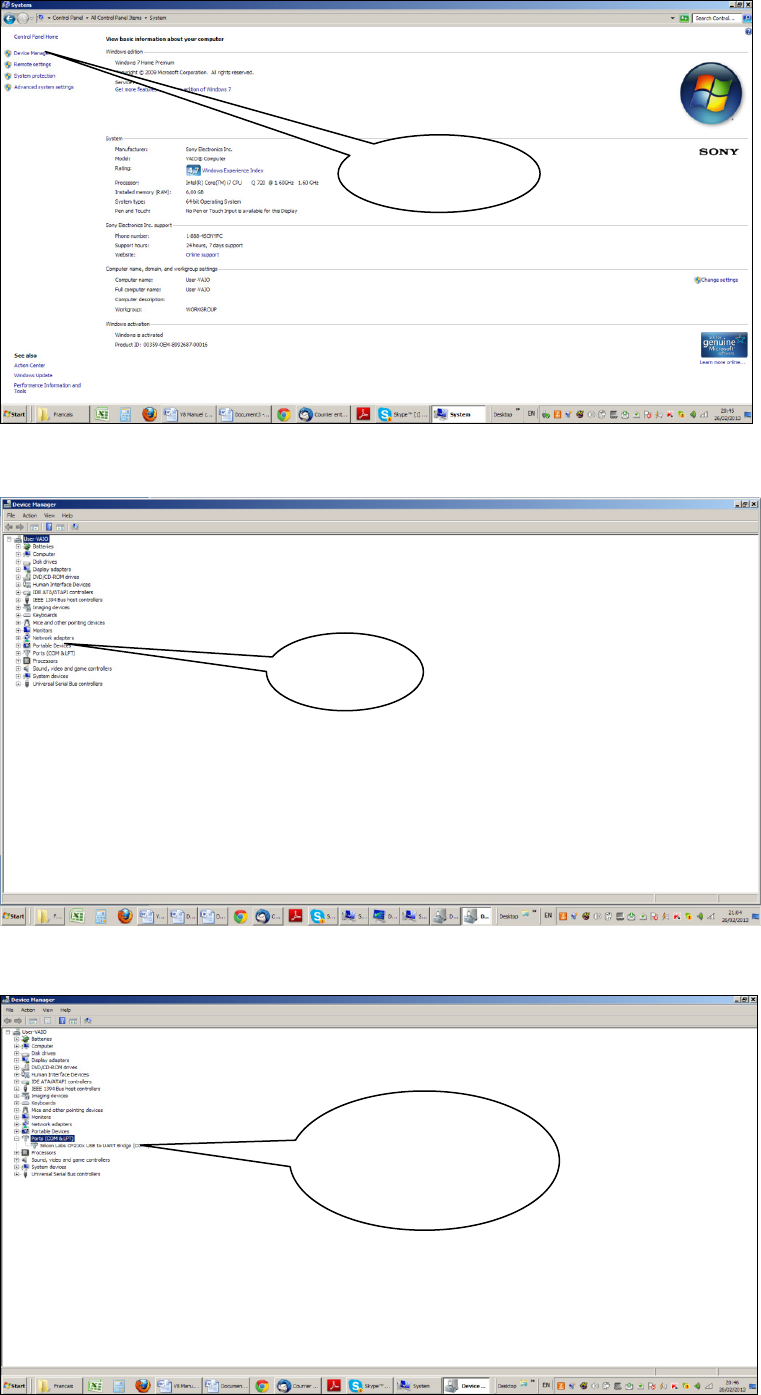Expand Display adapters in Device Manager with Ports collapsed
This screenshot has height=1395, width=761.
coord(18,569)
